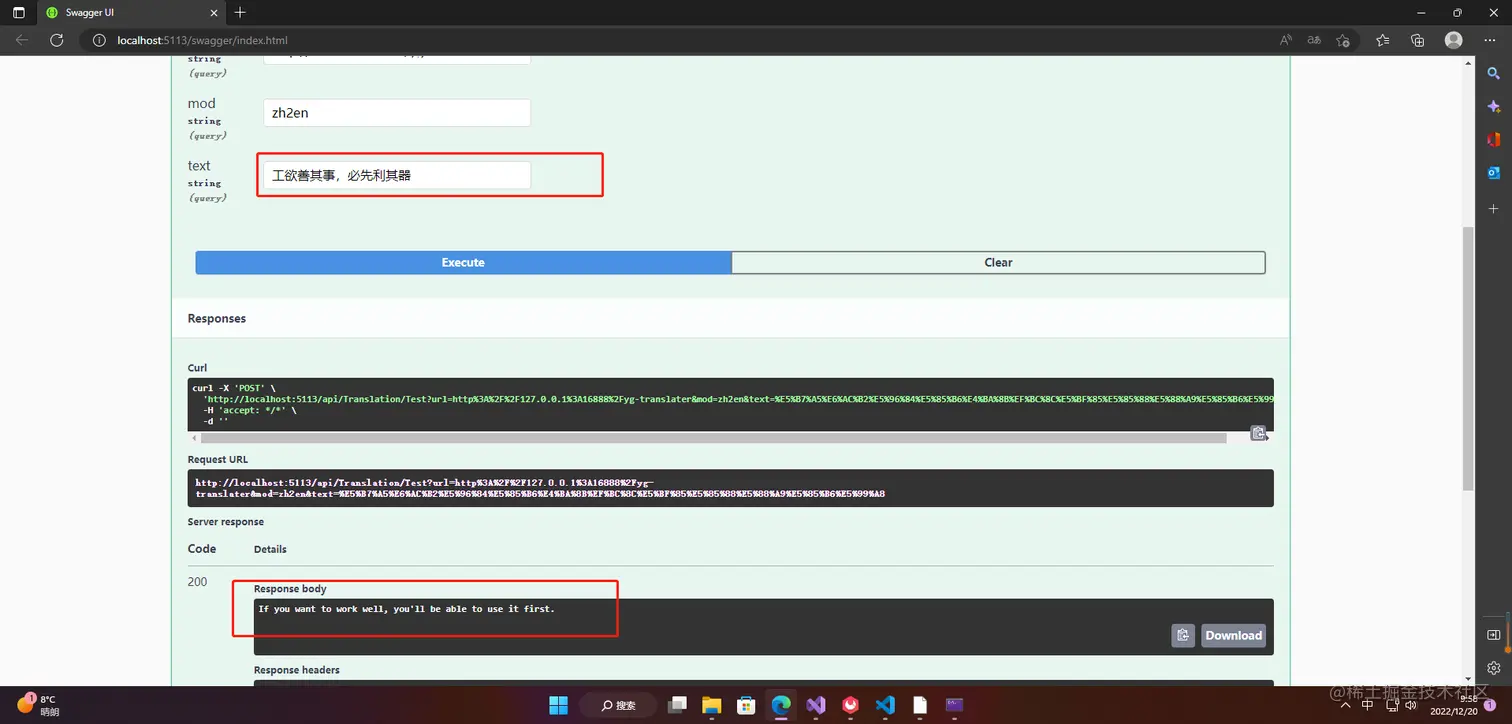Open the Windows Start menu

point(558,705)
